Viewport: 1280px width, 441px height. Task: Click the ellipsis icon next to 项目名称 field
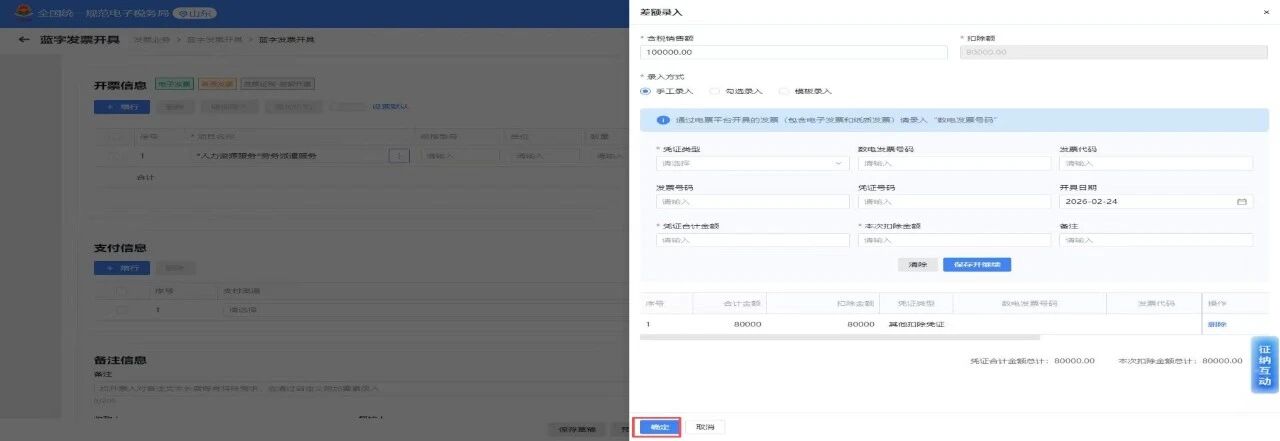[399, 156]
